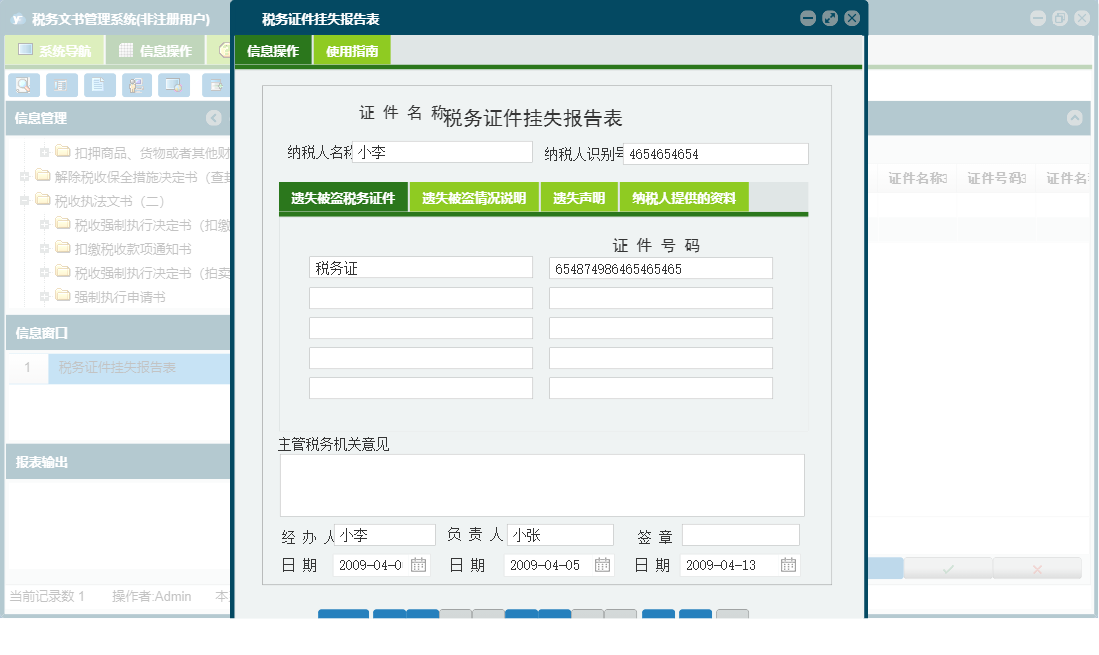Open calendar picker beside the 签章 date field
Image resolution: width=1099 pixels, height=655 pixels.
pos(788,564)
